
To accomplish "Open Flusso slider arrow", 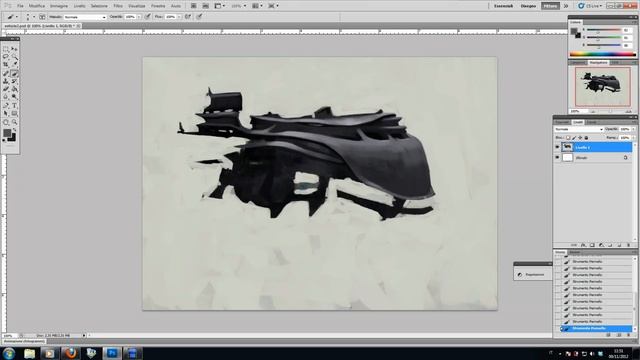I will click(179, 17).
